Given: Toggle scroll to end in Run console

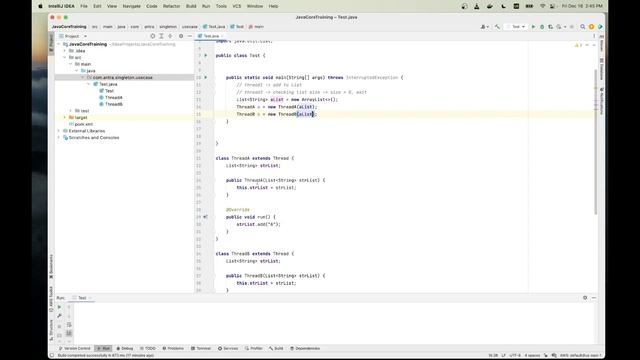Looking at the screenshot, I should (69, 333).
